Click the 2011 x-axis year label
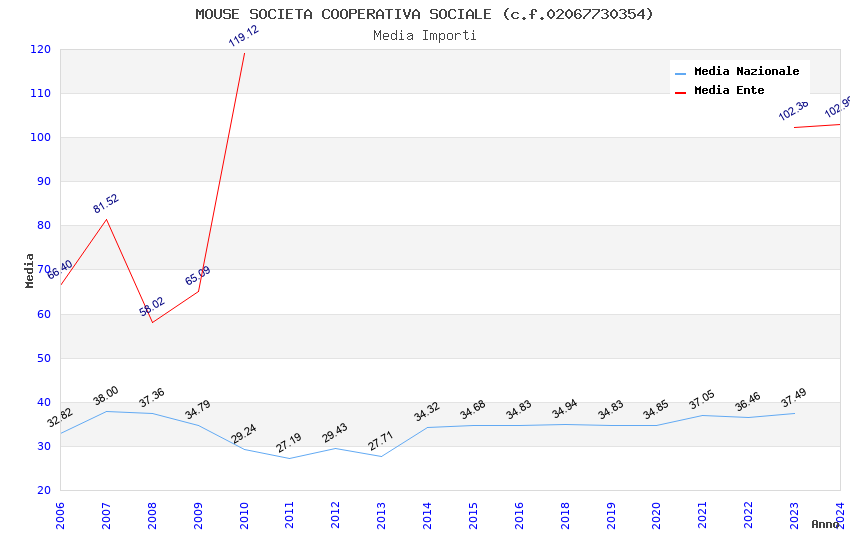 [289, 515]
